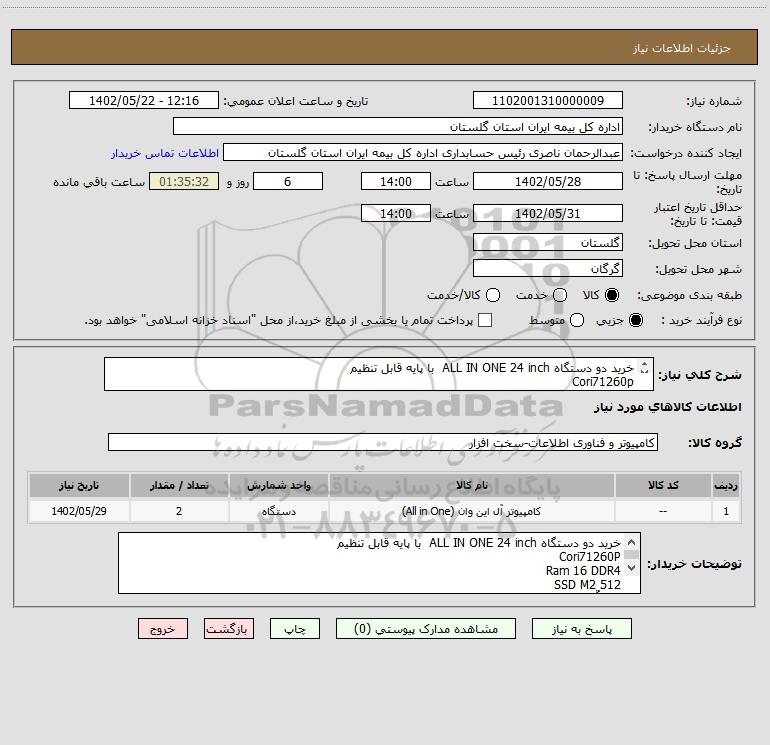This screenshot has width=770, height=745.
Task: Click the cell کامپیوتر آل این وان (All in One)
Action: (472, 511)
